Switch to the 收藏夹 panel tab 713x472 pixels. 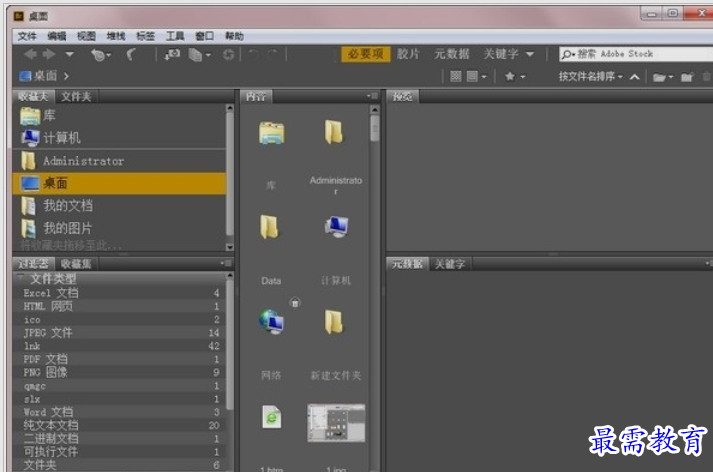33,96
